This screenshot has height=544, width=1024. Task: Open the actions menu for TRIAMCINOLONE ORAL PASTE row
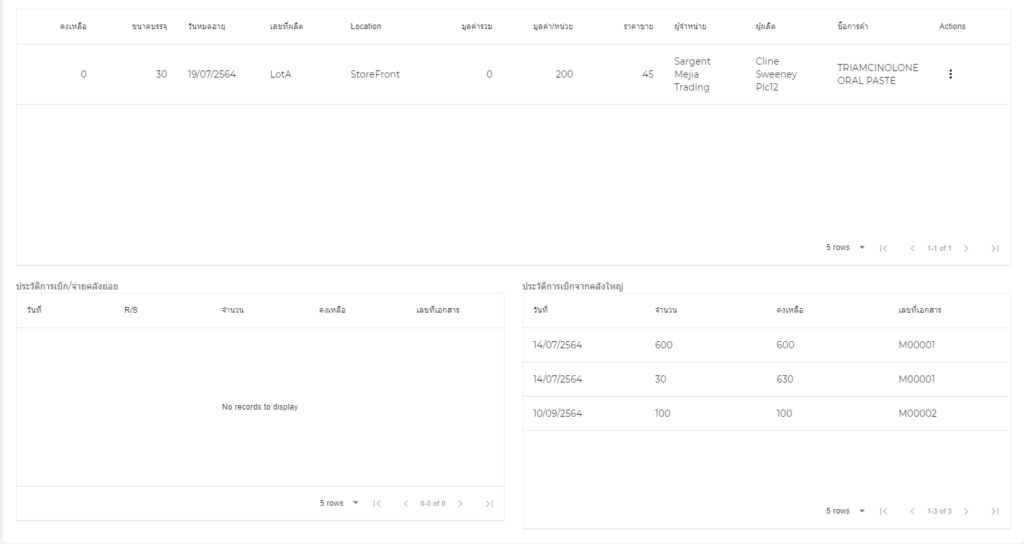(x=950, y=74)
